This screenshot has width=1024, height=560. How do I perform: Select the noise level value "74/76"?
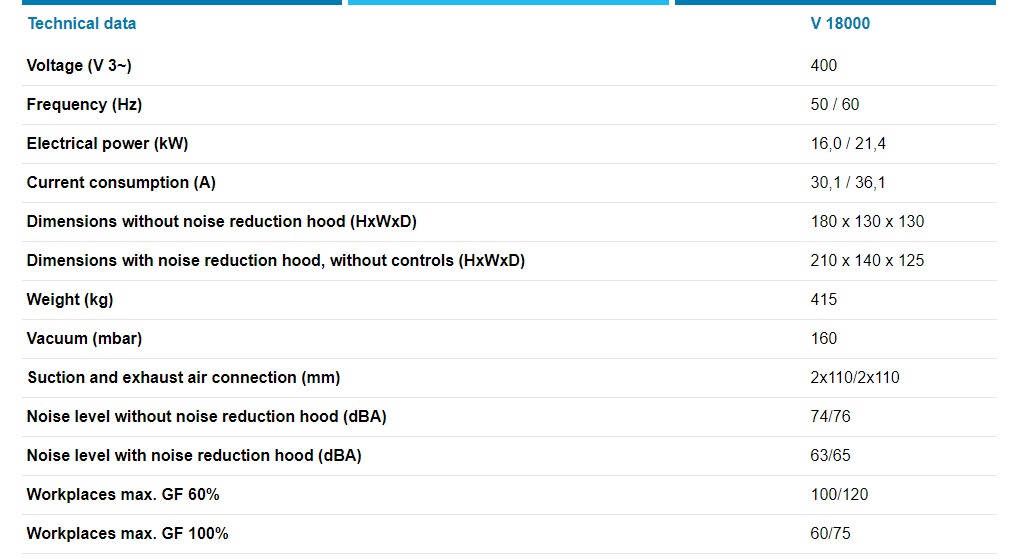click(831, 416)
